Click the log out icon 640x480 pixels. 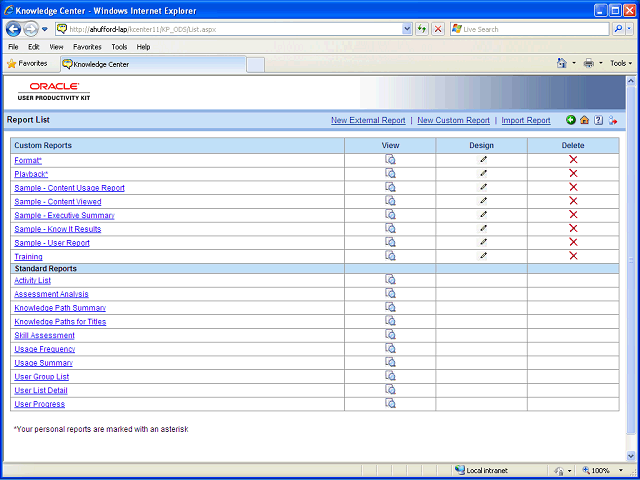pyautogui.click(x=612, y=120)
